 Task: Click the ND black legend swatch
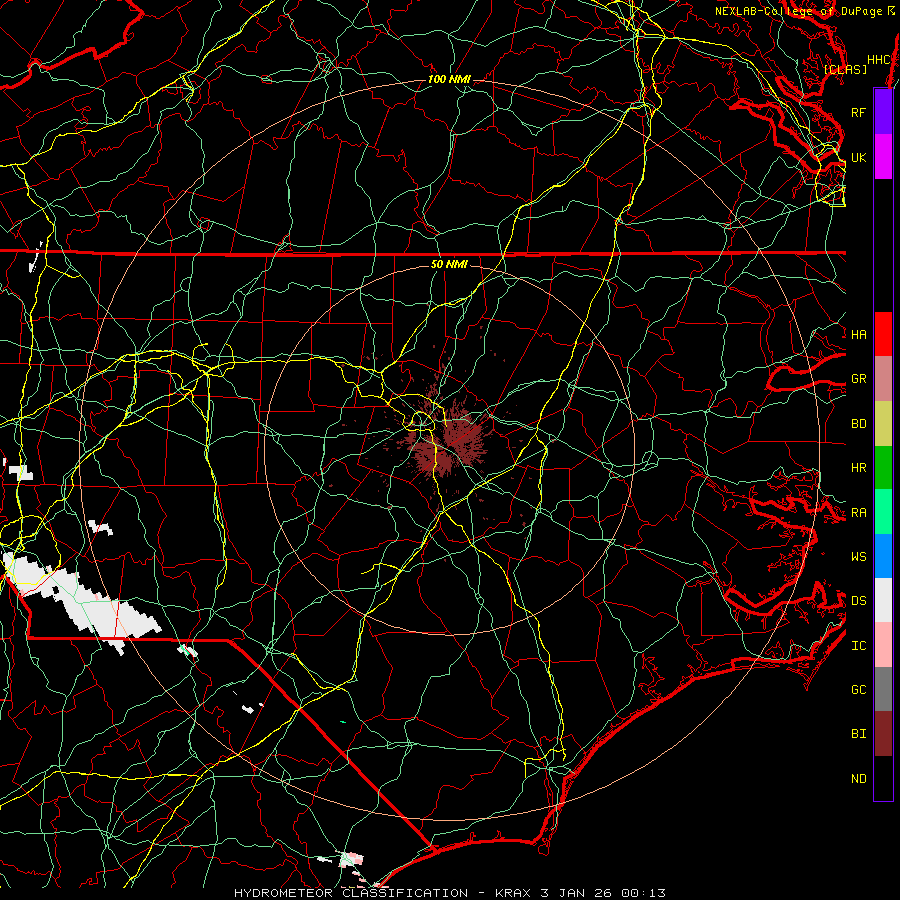click(x=883, y=778)
